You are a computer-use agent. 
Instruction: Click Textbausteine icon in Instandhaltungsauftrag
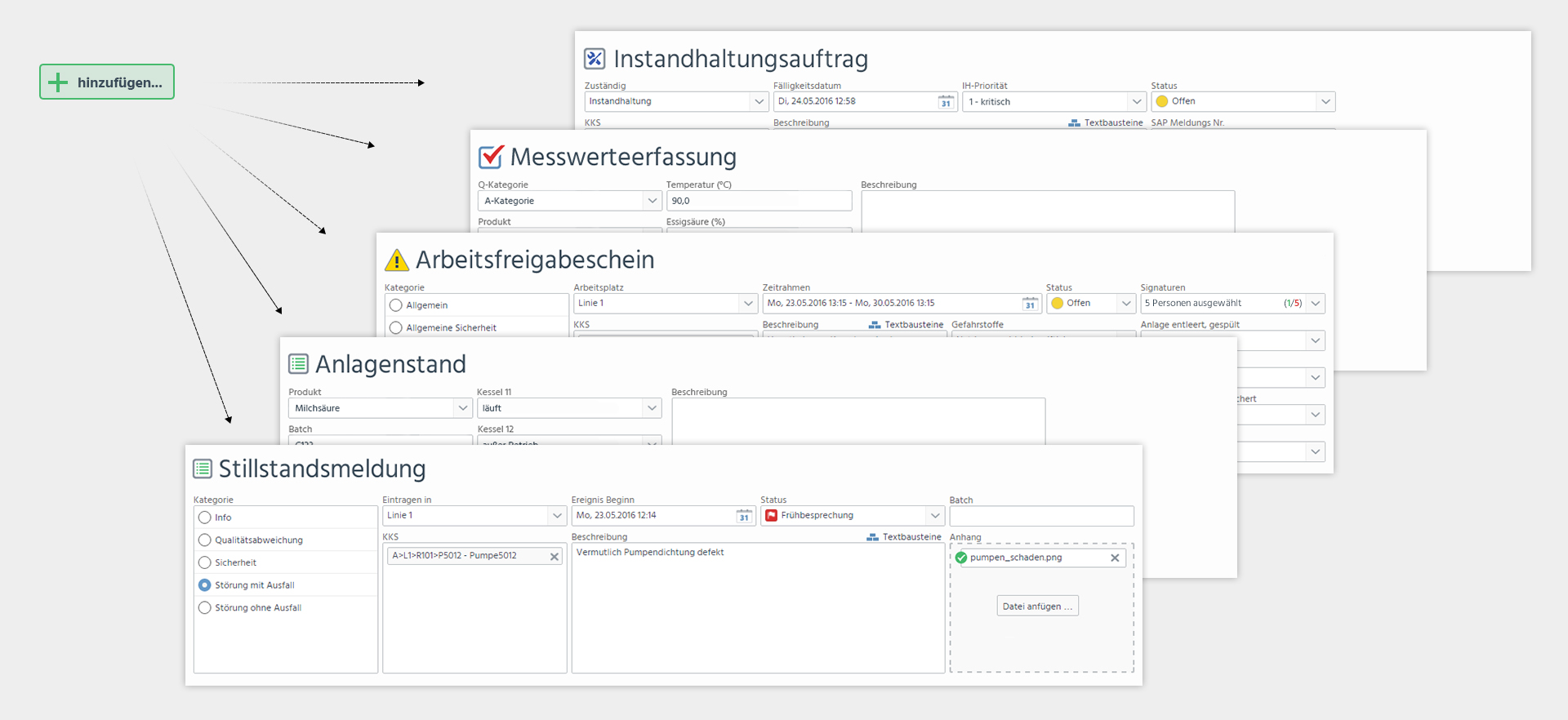tap(1074, 123)
